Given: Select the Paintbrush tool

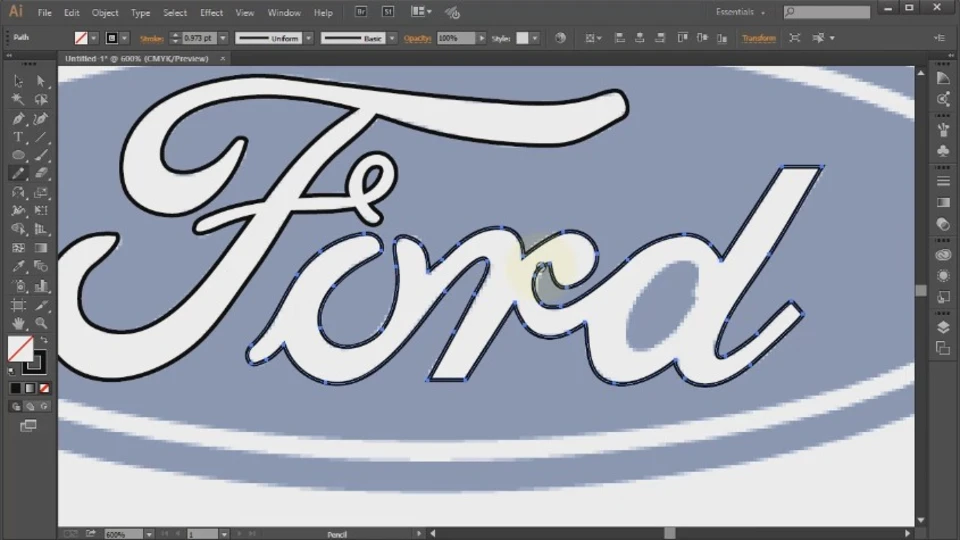Looking at the screenshot, I should tap(41, 155).
